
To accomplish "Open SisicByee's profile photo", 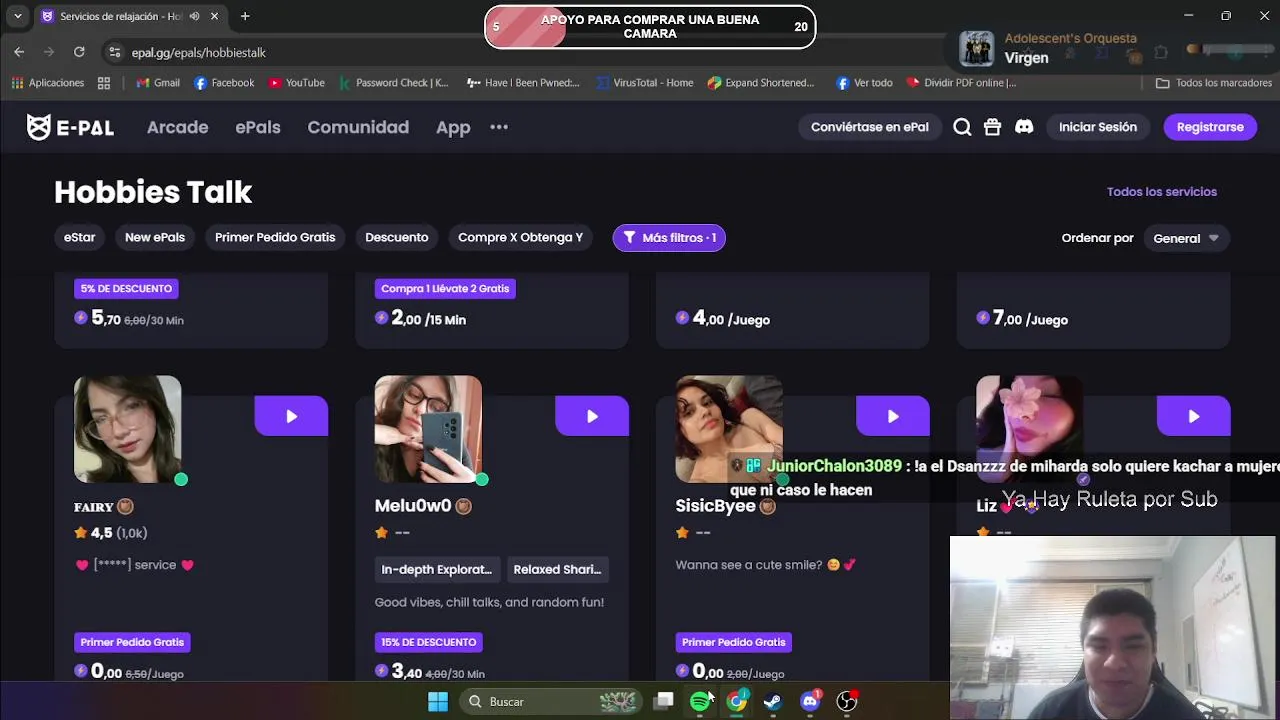I will (729, 429).
